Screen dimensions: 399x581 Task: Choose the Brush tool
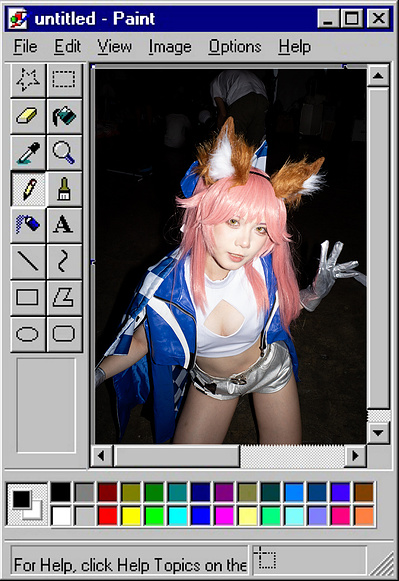pos(64,189)
